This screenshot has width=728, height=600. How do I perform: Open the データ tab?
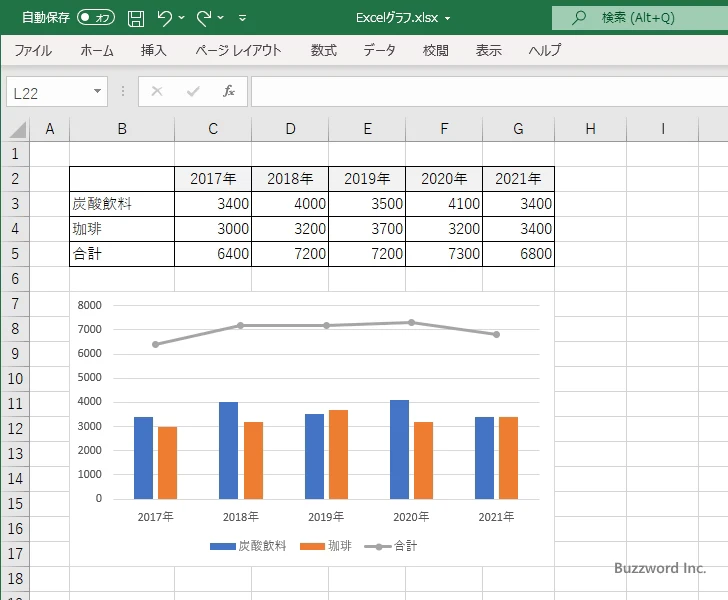pos(379,50)
